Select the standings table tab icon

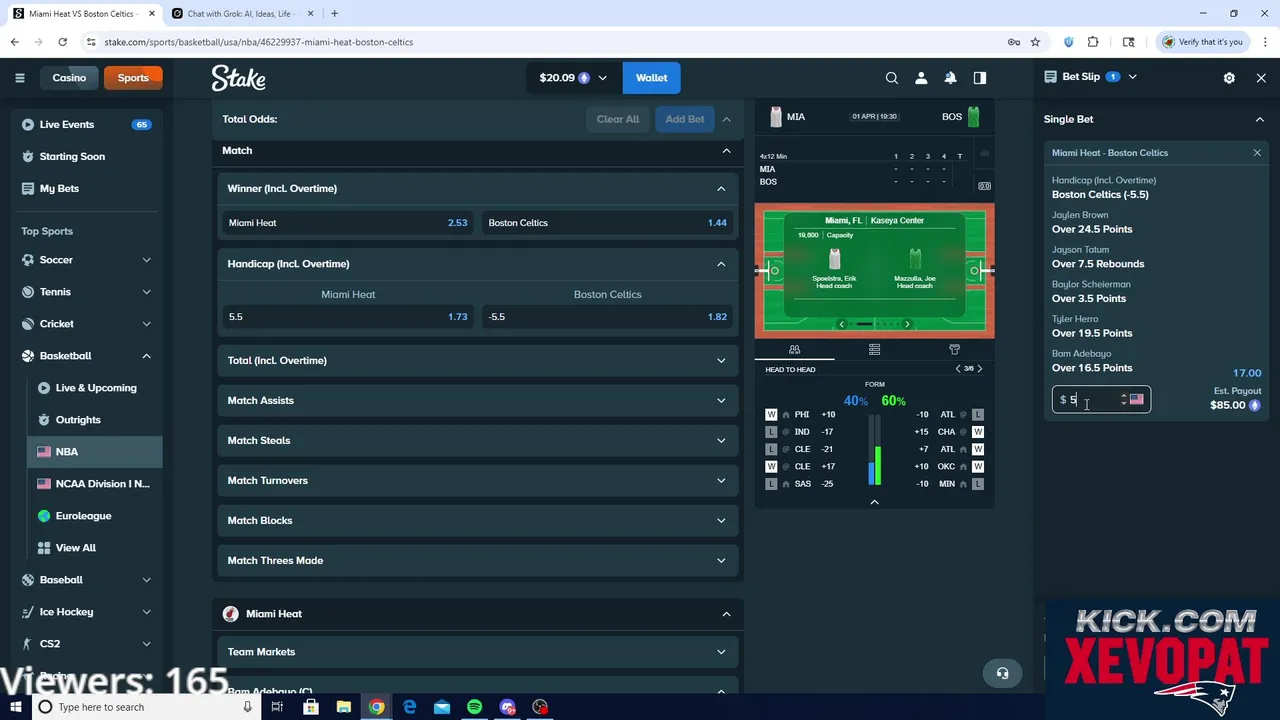[874, 349]
